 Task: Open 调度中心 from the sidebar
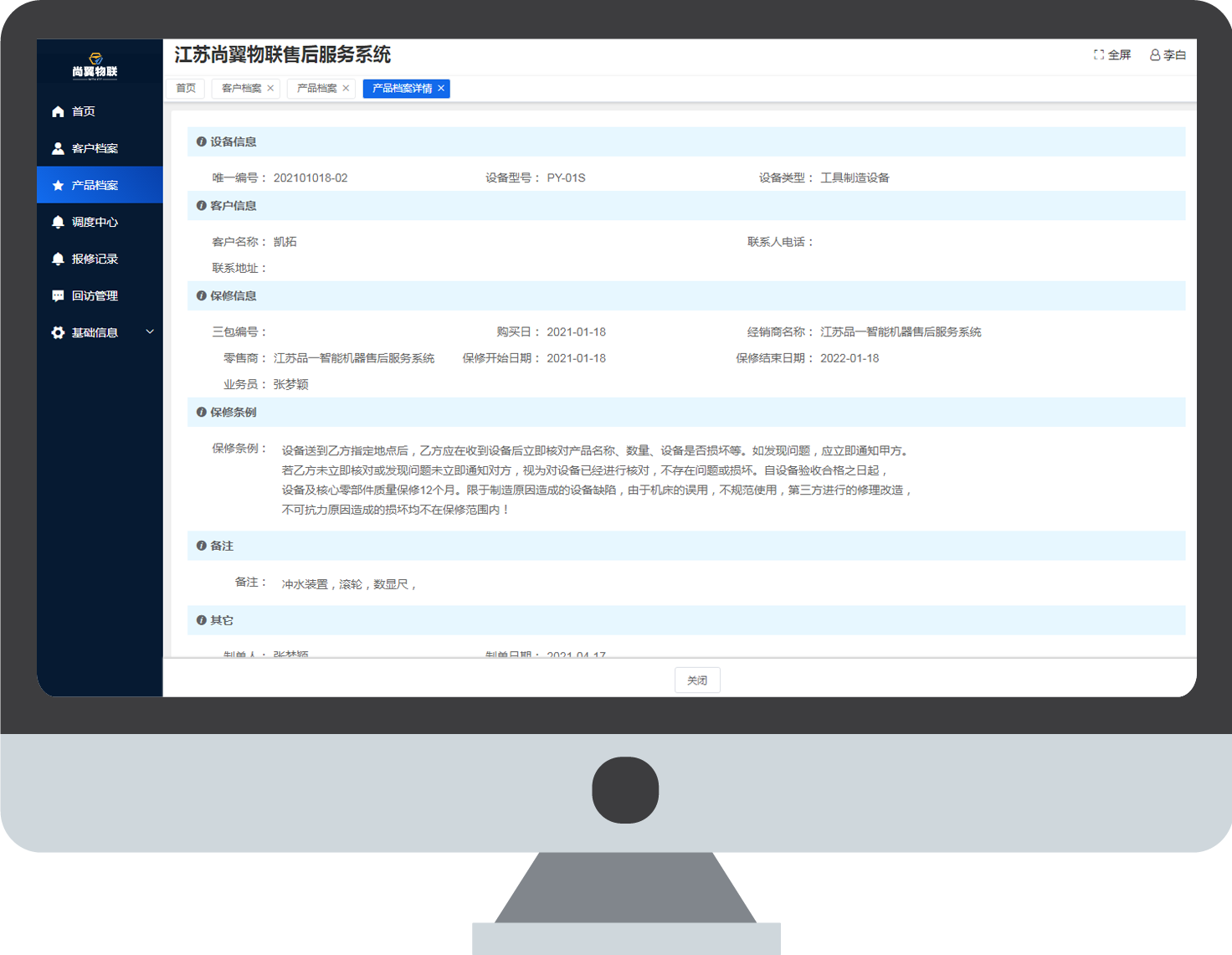pyautogui.click(x=95, y=222)
